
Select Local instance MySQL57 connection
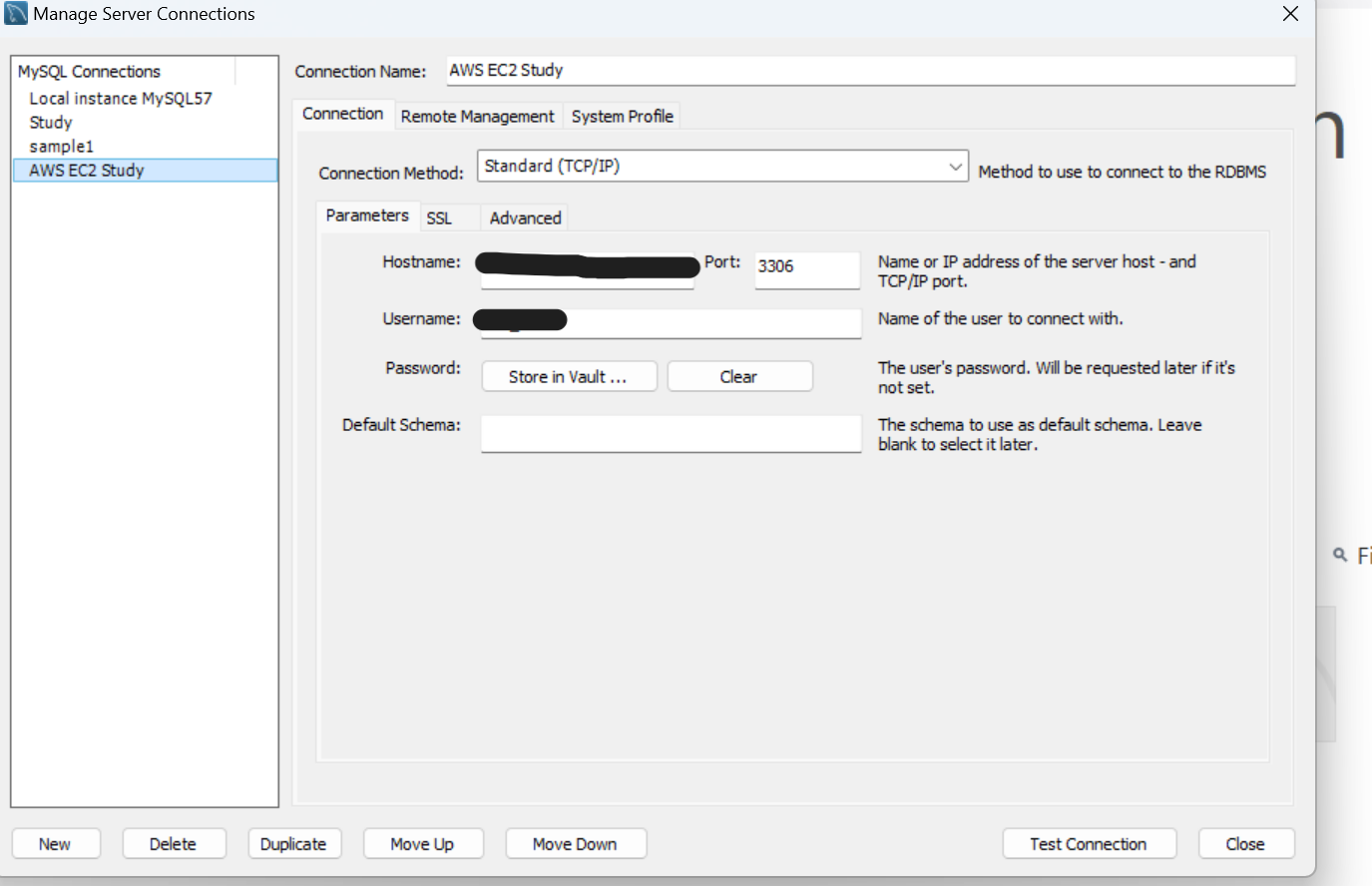click(145, 99)
